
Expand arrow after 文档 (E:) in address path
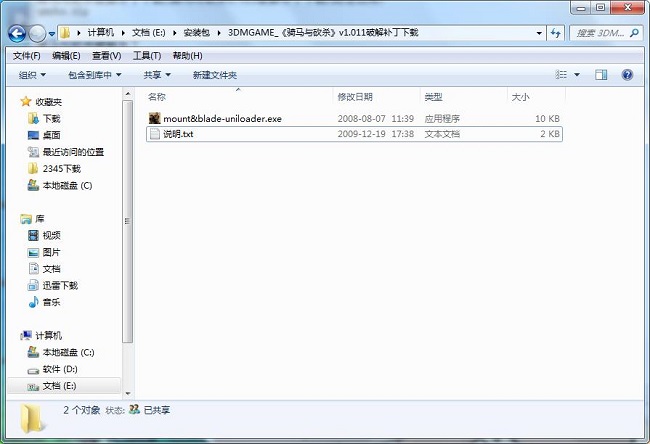(x=175, y=33)
